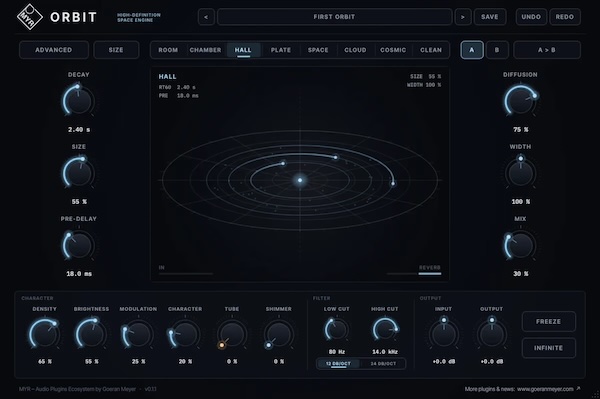This screenshot has width=600, height=399.
Task: Click the glowing center of orbit display
Action: (x=300, y=180)
